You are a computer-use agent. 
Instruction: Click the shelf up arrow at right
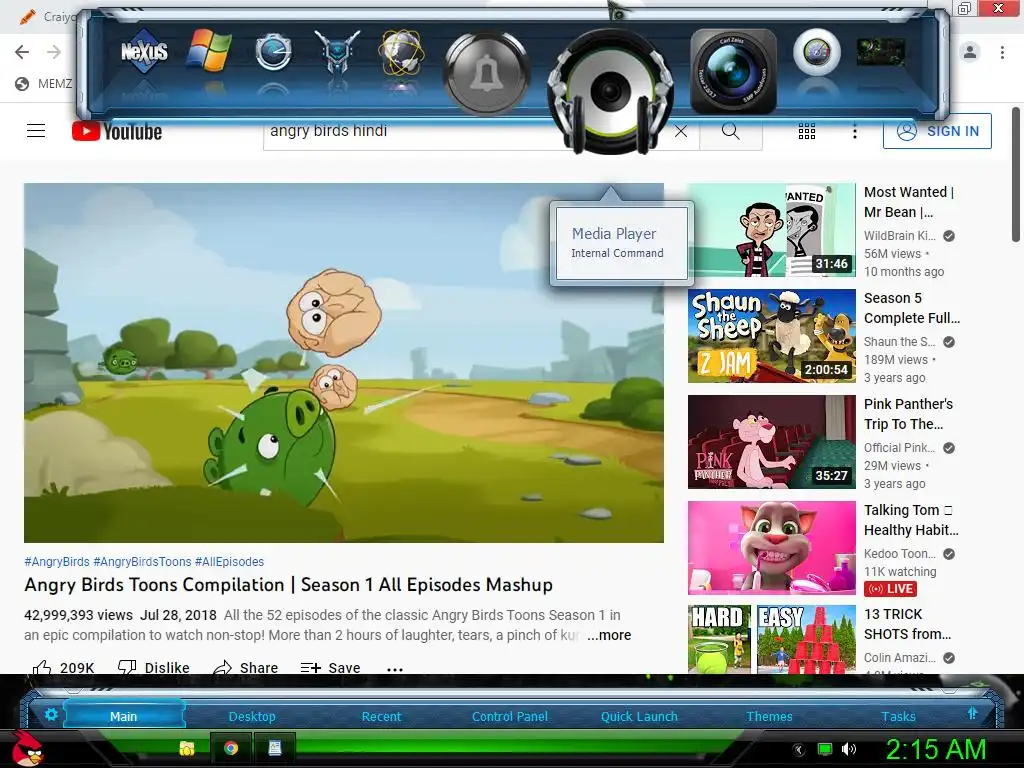click(972, 713)
